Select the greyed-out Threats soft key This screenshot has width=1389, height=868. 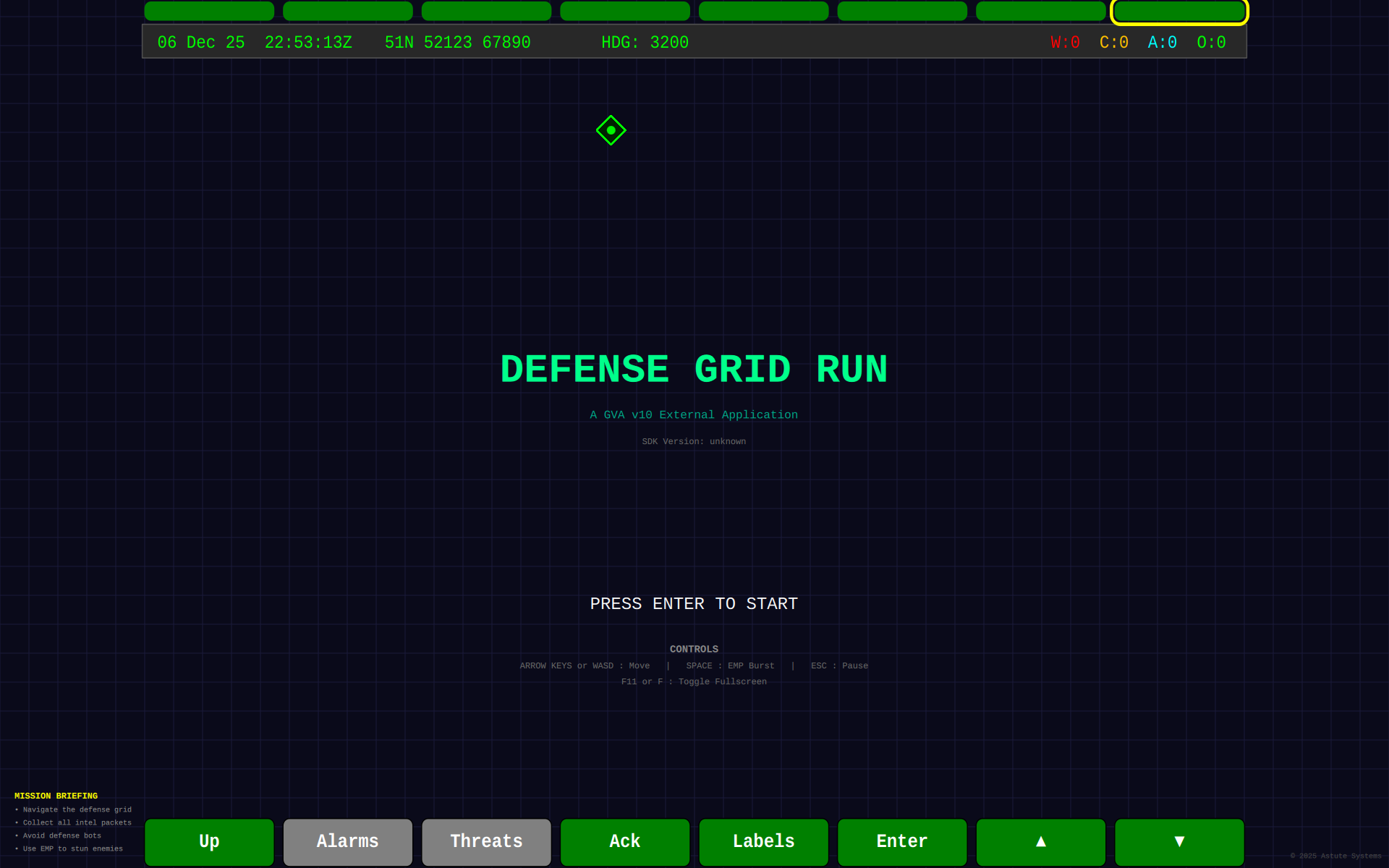click(486, 842)
